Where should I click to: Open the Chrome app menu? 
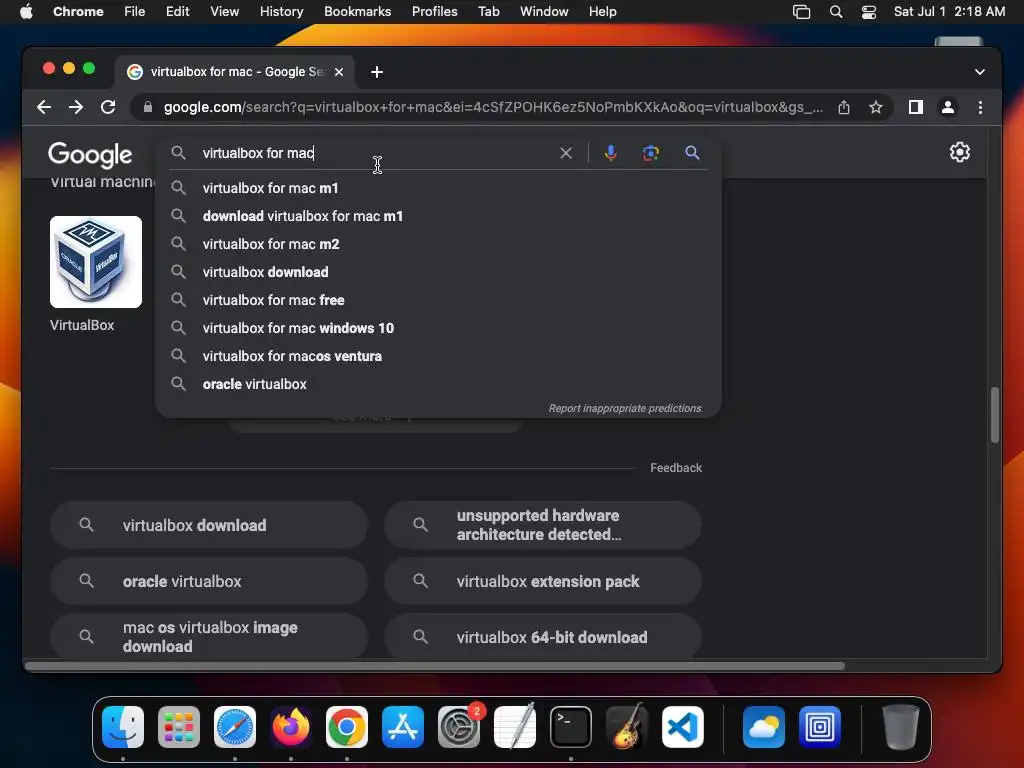[78, 12]
